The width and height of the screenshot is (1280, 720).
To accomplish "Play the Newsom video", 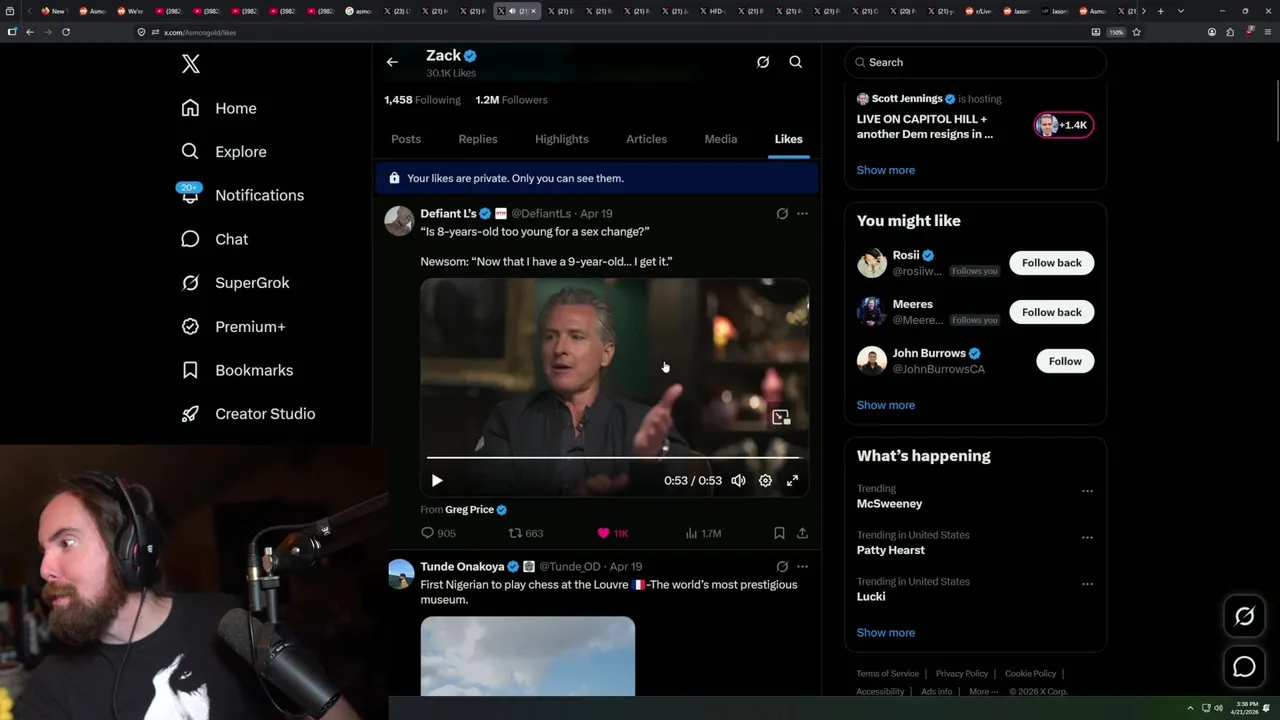I will 437,481.
